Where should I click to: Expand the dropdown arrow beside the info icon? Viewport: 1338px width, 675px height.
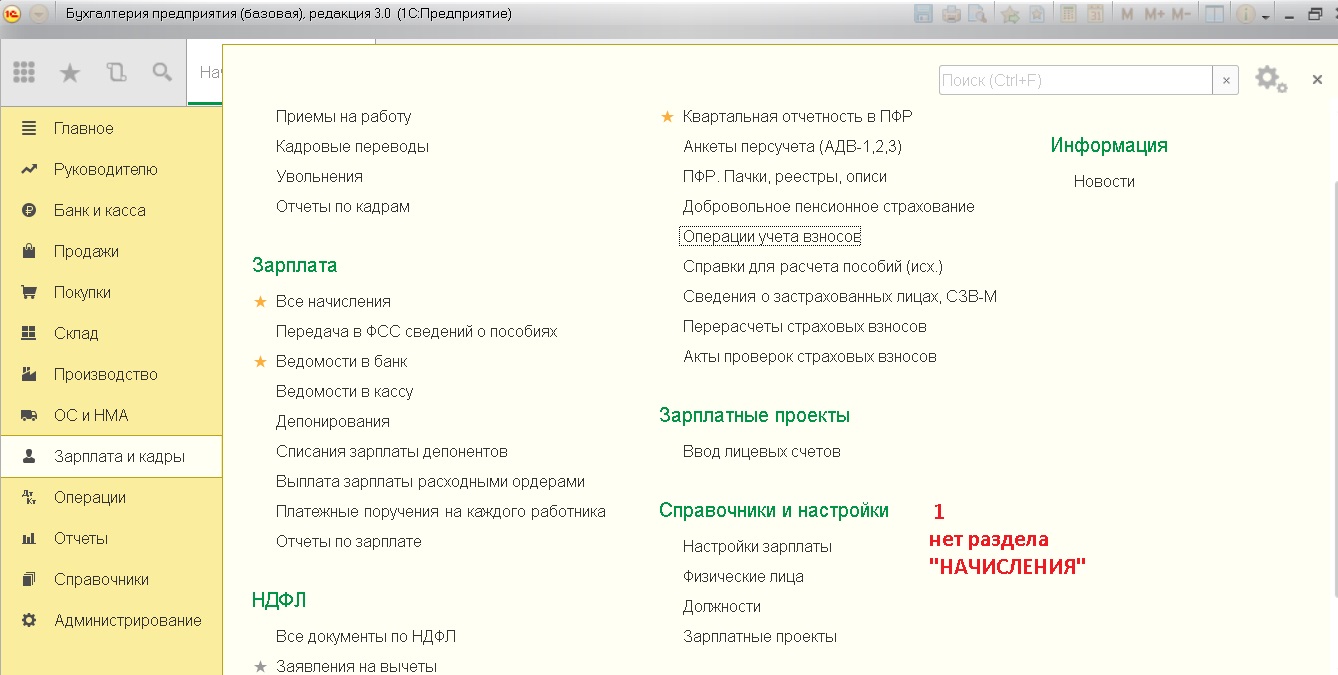1265,16
